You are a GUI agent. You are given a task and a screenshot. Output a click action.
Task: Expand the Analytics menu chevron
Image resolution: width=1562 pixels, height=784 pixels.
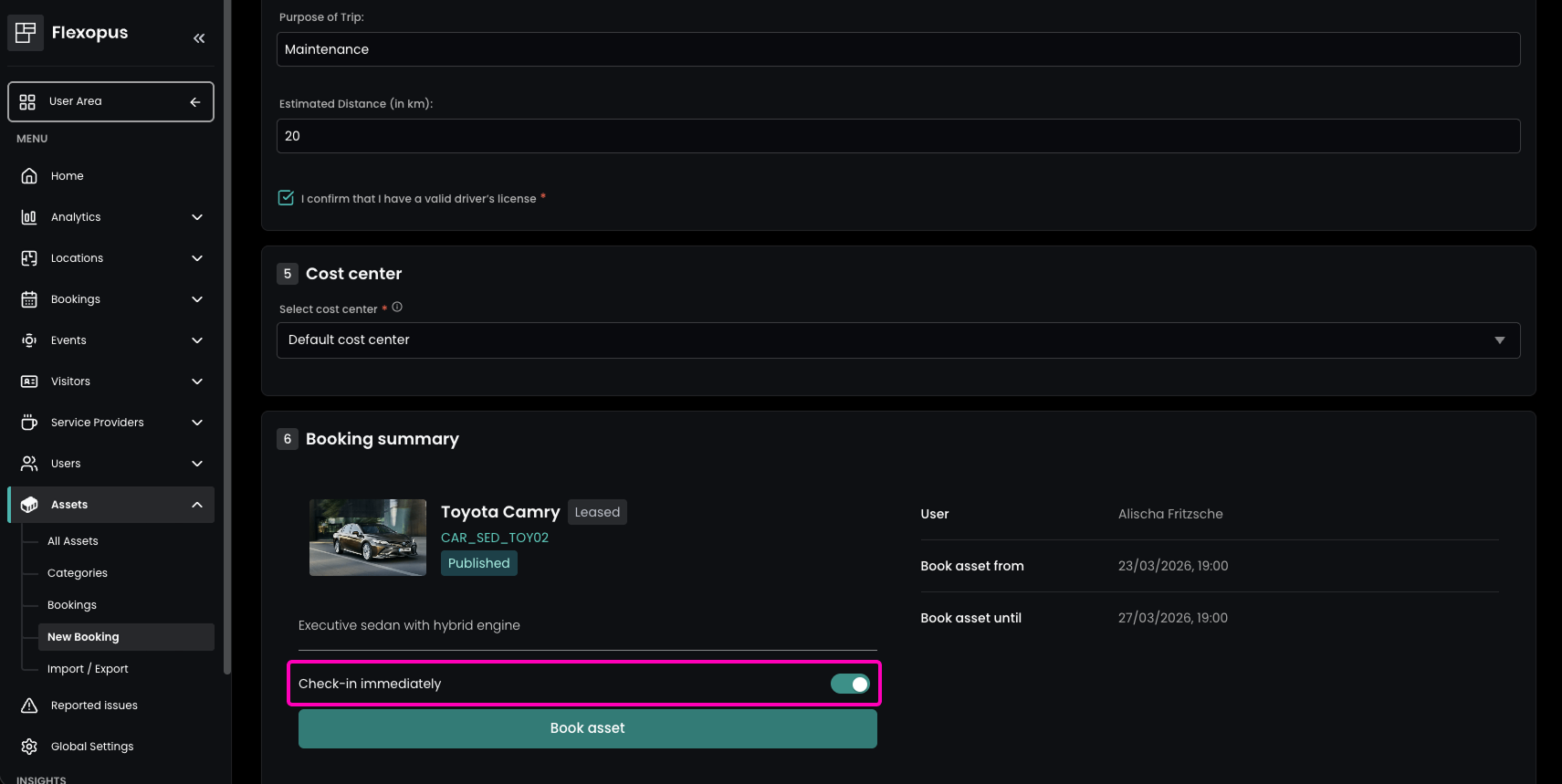pos(197,217)
